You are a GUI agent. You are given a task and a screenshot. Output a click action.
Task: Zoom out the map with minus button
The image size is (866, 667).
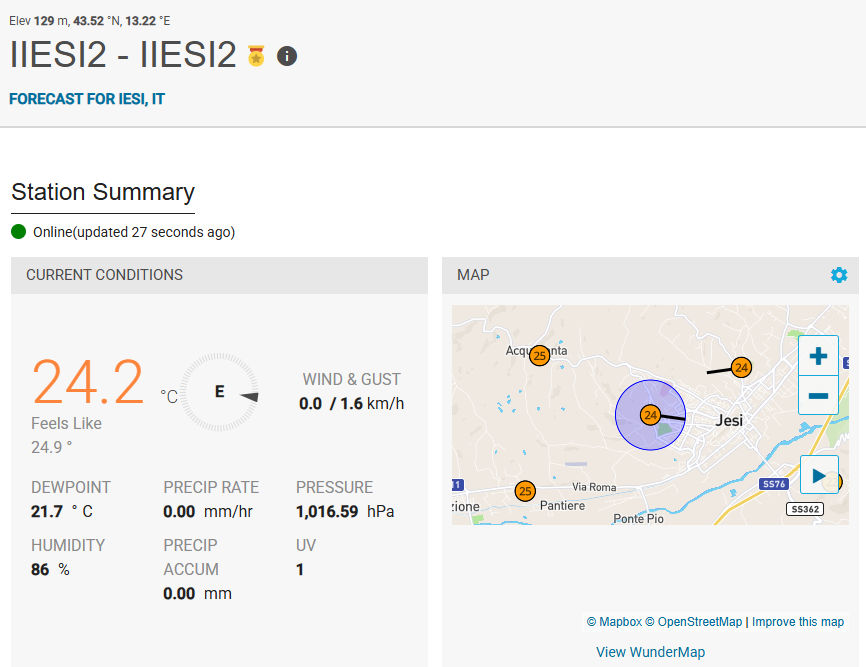click(x=818, y=395)
